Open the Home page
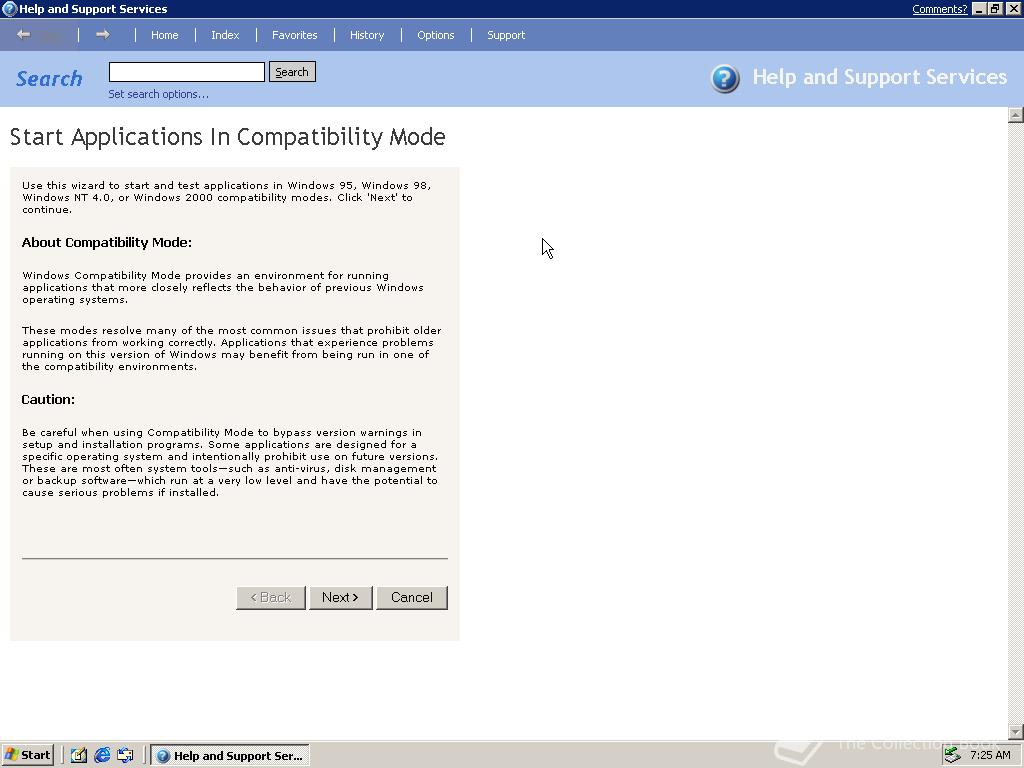The width and height of the screenshot is (1024, 768). [165, 35]
